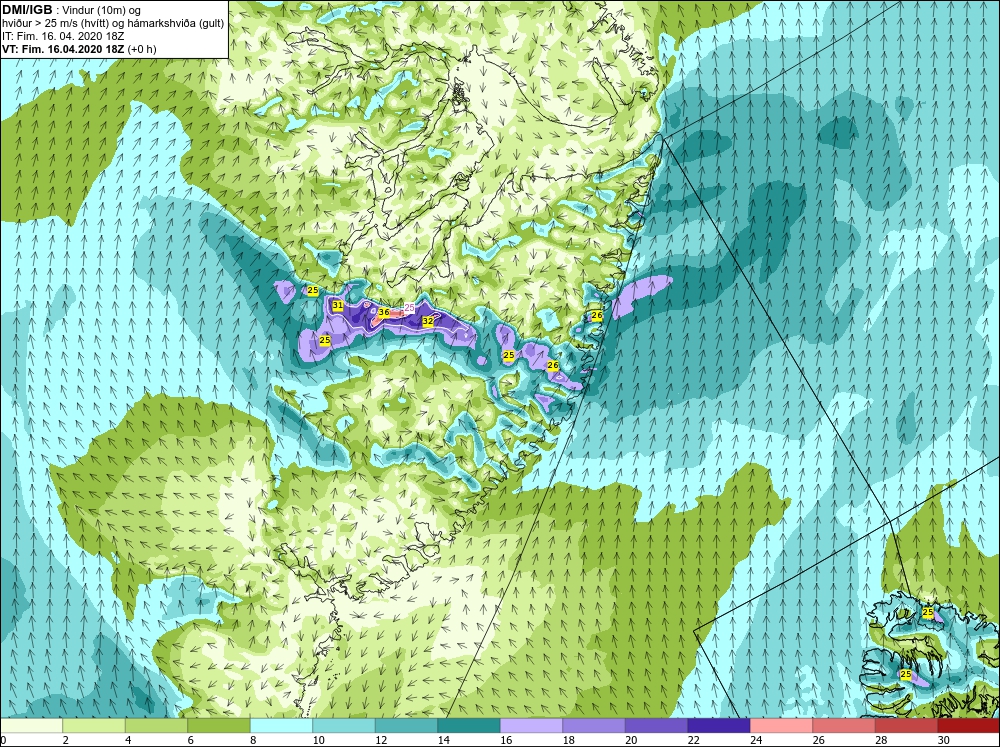Pick the salmon 26–28 legend swatch
The height and width of the screenshot is (747, 1000).
point(844,725)
